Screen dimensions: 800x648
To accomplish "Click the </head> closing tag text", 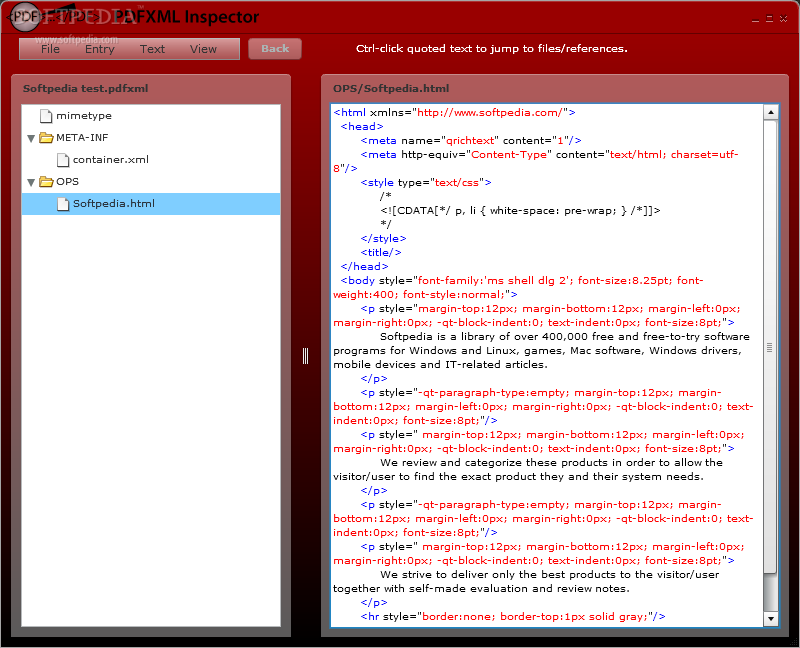I will (364, 266).
